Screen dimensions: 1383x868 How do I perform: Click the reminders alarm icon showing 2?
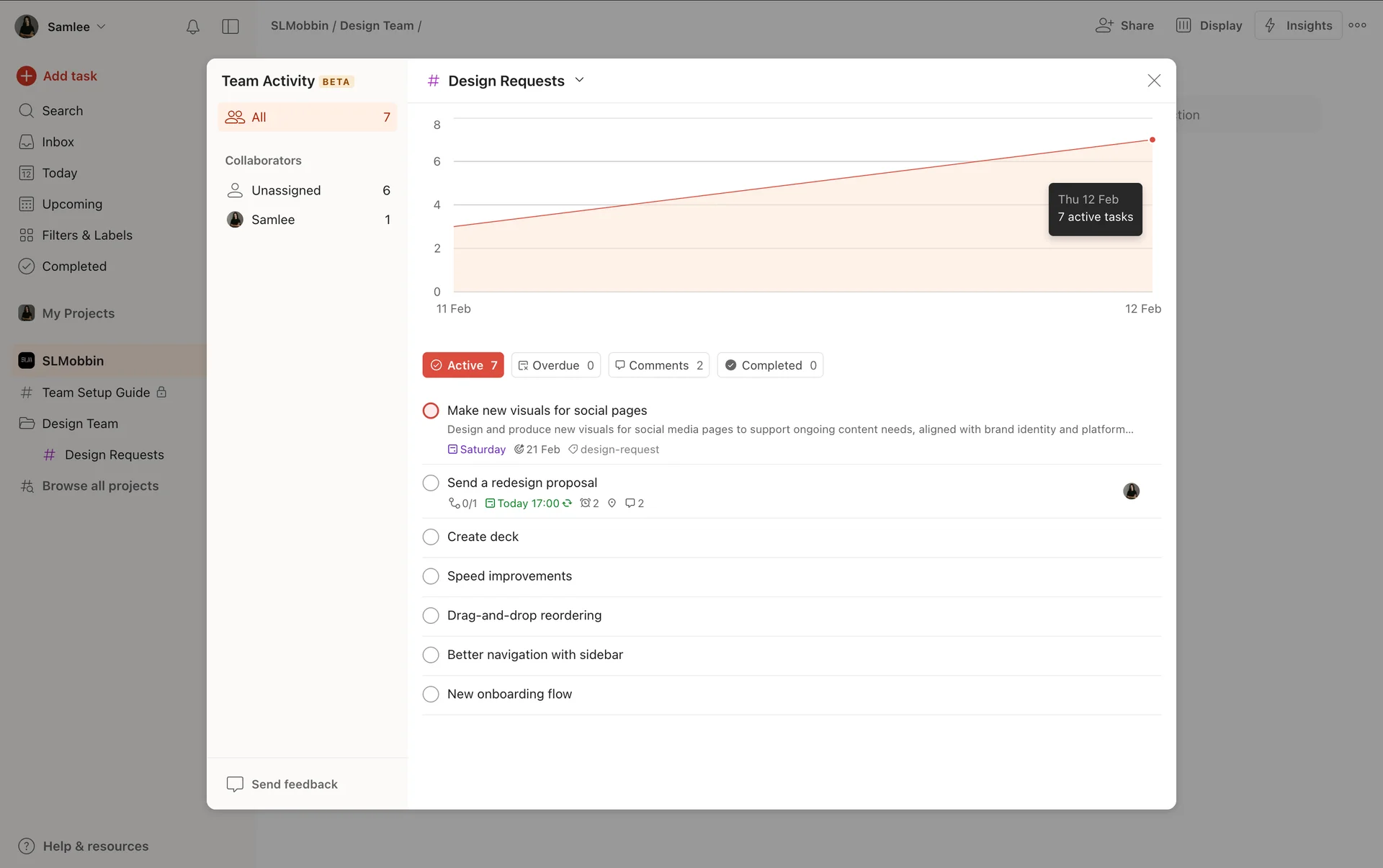coord(586,504)
